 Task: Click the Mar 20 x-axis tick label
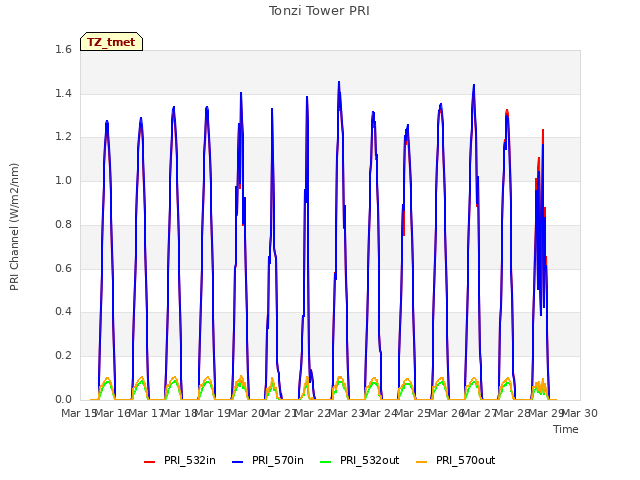point(246,413)
